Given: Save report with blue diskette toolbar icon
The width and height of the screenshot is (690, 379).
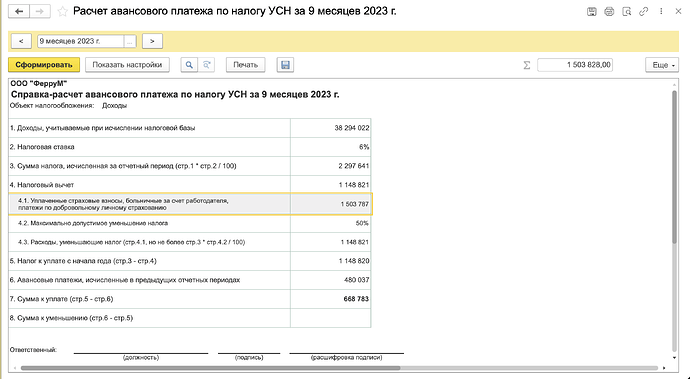Looking at the screenshot, I should [285, 65].
